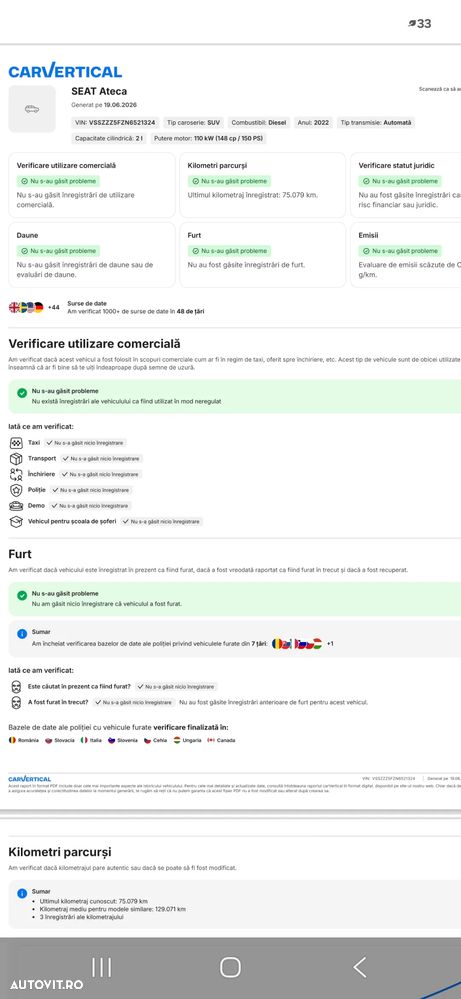Click the Închiriere rental icon

[x=16, y=474]
